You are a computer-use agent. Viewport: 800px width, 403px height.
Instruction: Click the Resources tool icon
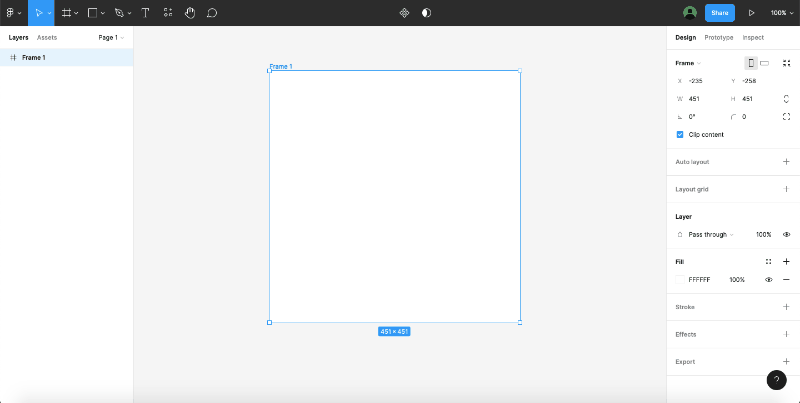[x=167, y=13]
